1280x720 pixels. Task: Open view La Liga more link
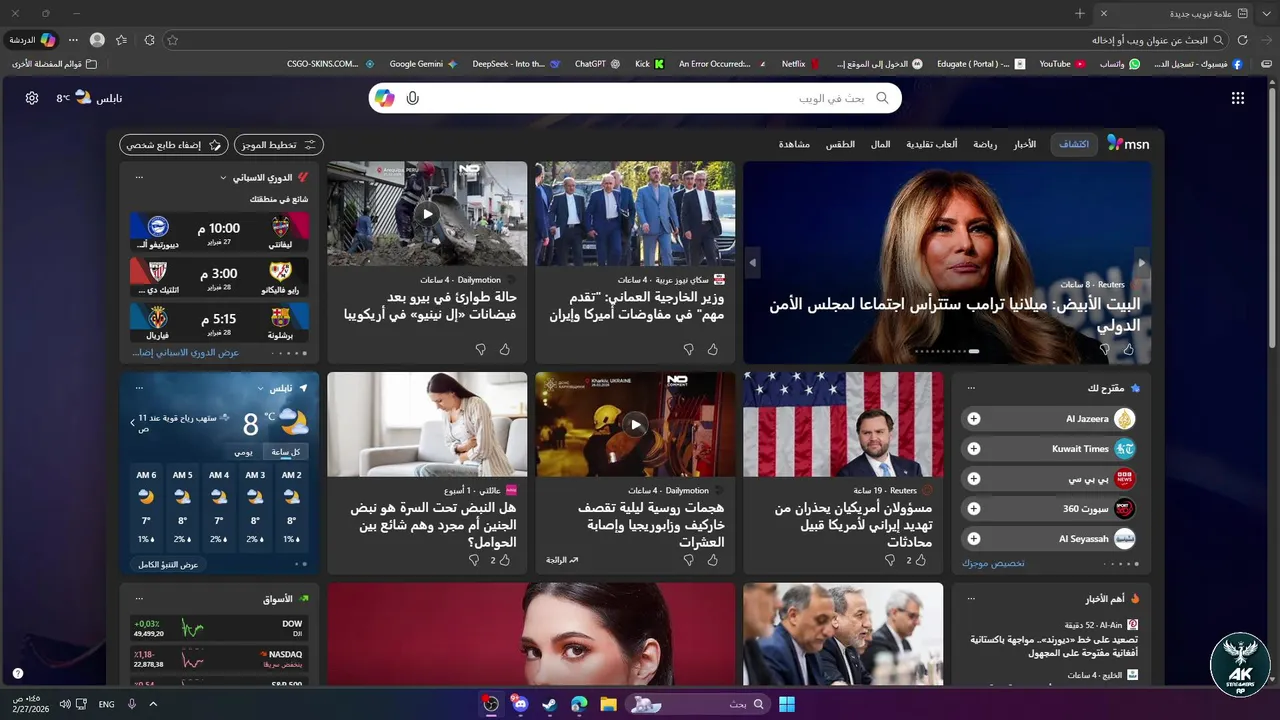(186, 353)
